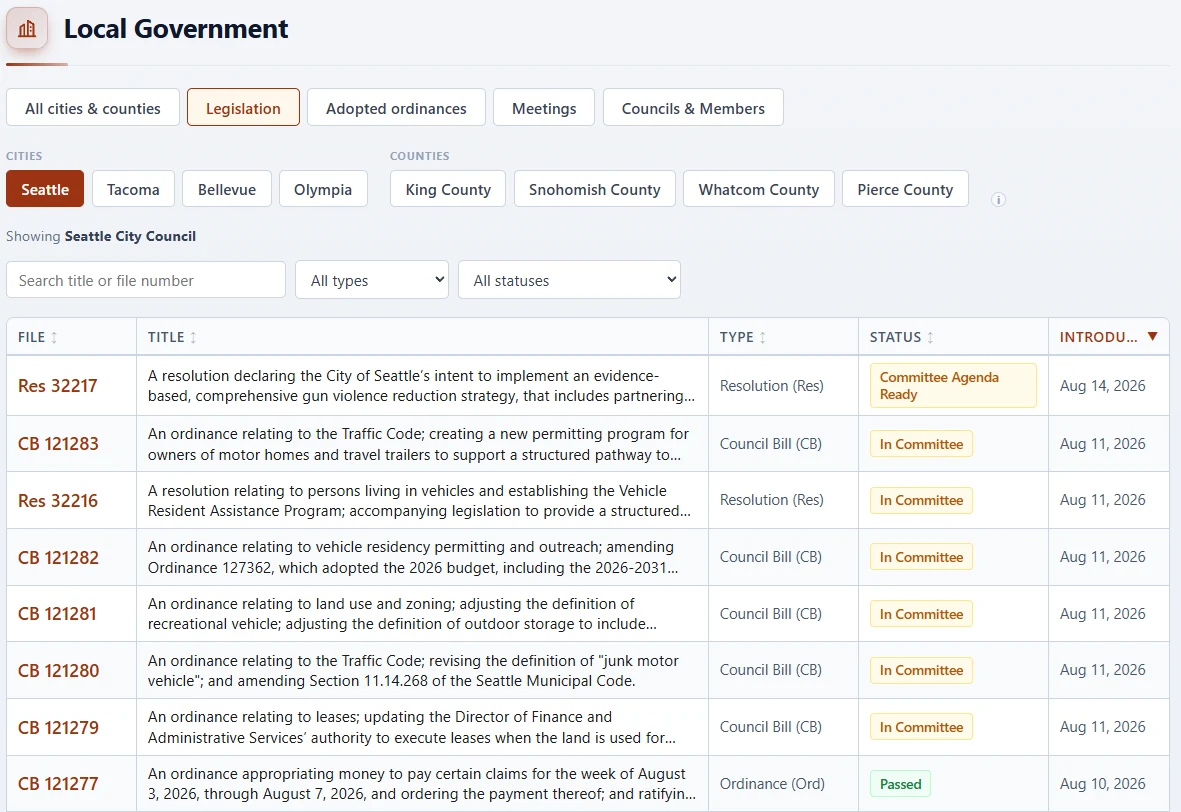Toggle the Introduced column descending arrow

pyautogui.click(x=1152, y=337)
